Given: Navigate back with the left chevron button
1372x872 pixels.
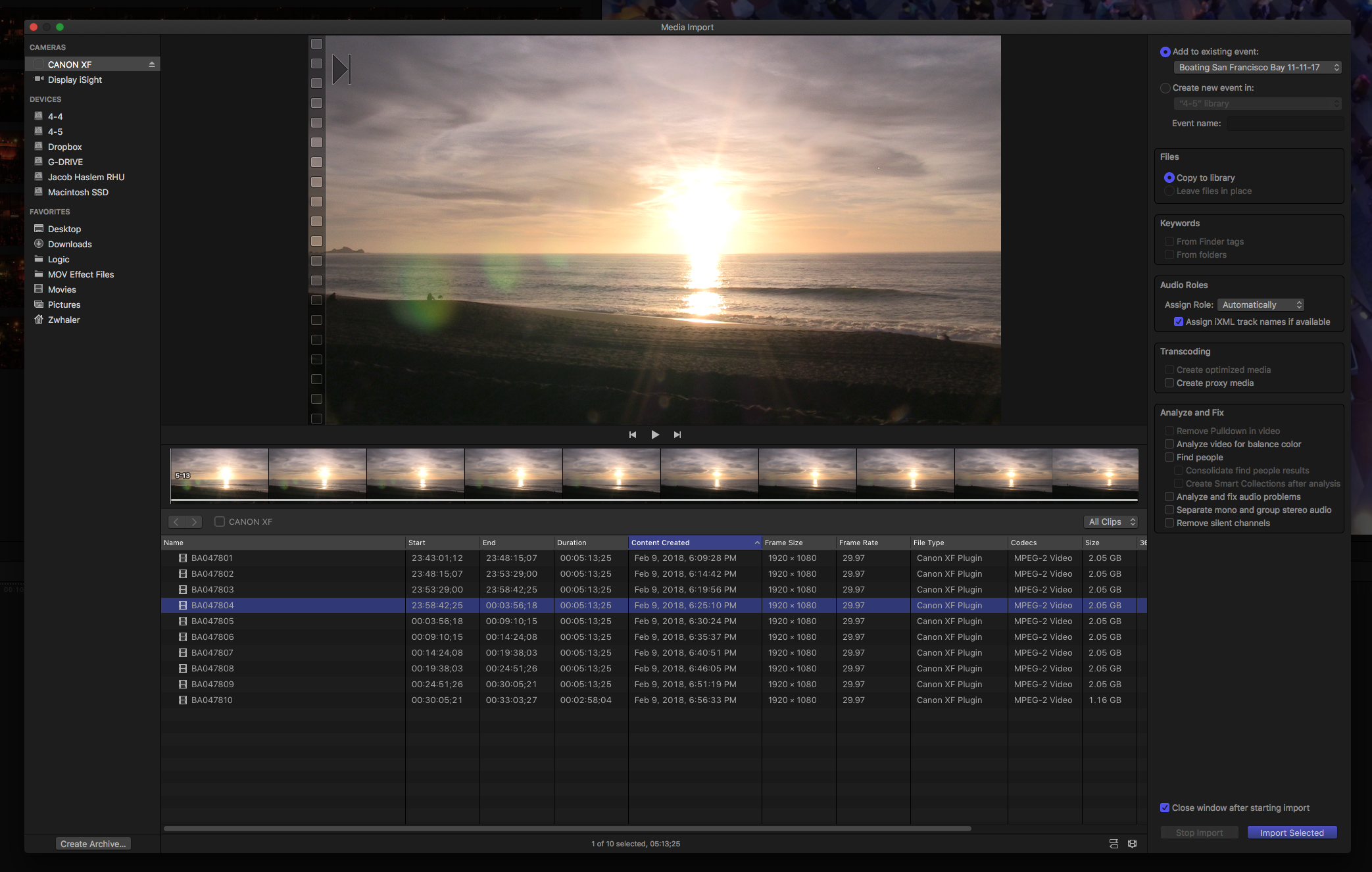Looking at the screenshot, I should point(176,521).
